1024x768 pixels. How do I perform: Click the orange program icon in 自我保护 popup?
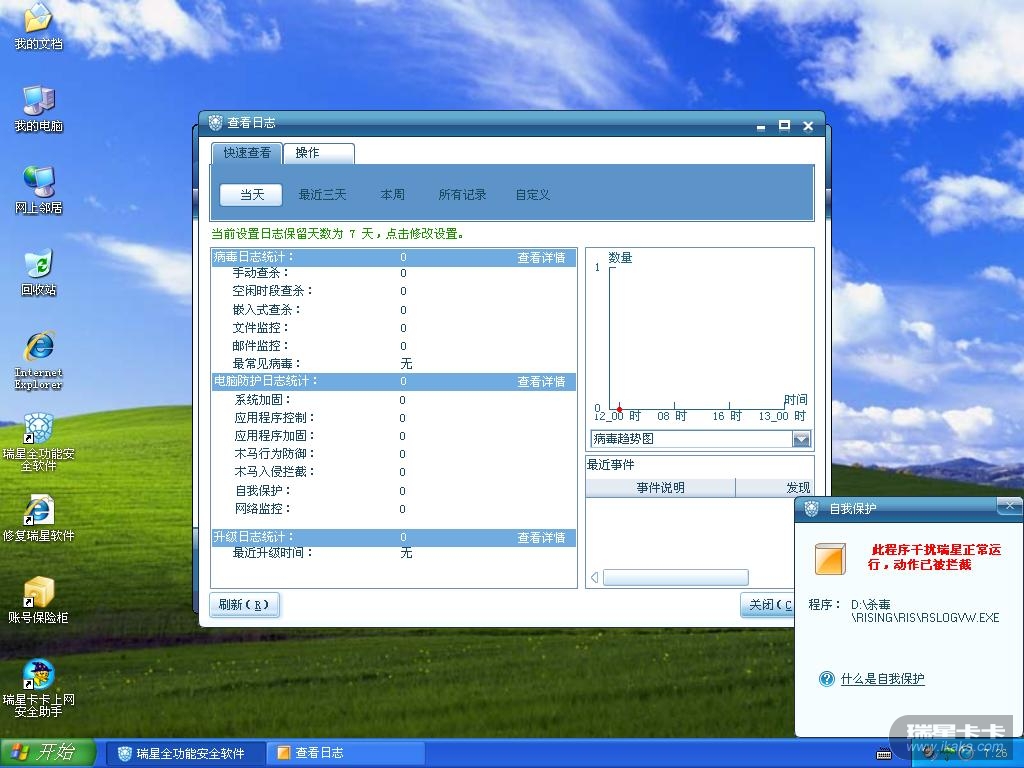tap(830, 558)
